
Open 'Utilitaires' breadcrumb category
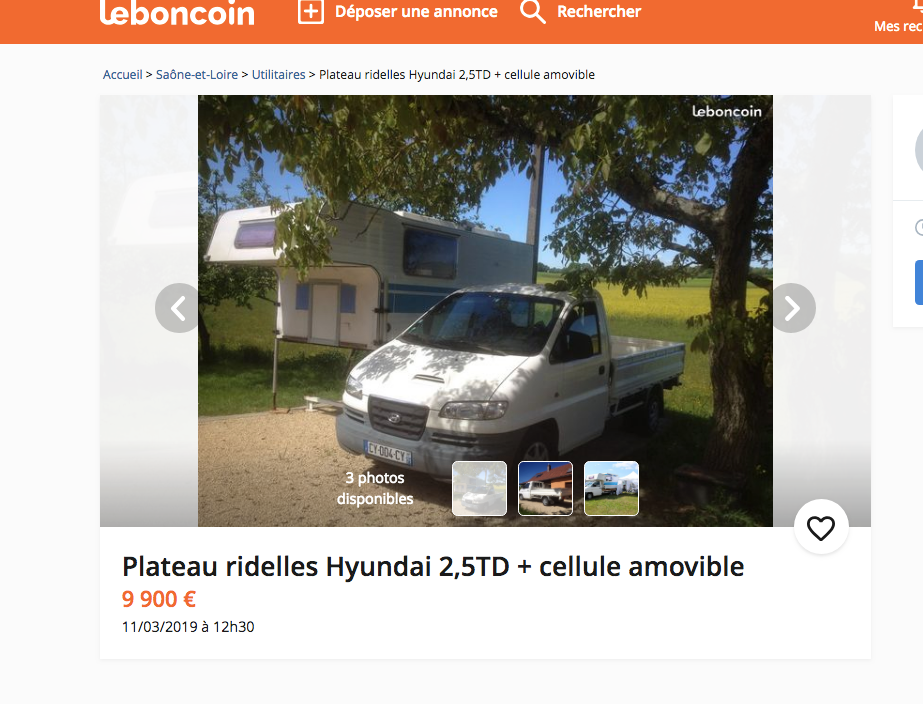(278, 75)
